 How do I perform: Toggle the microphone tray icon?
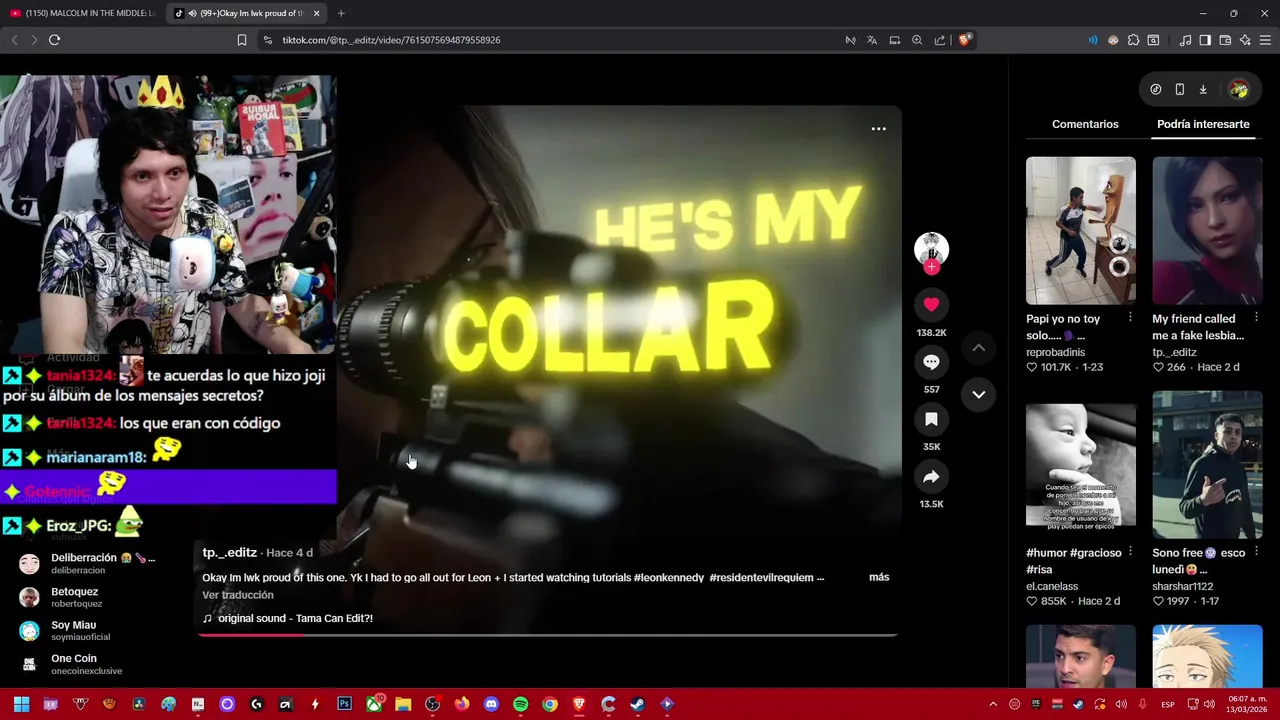coord(1142,704)
